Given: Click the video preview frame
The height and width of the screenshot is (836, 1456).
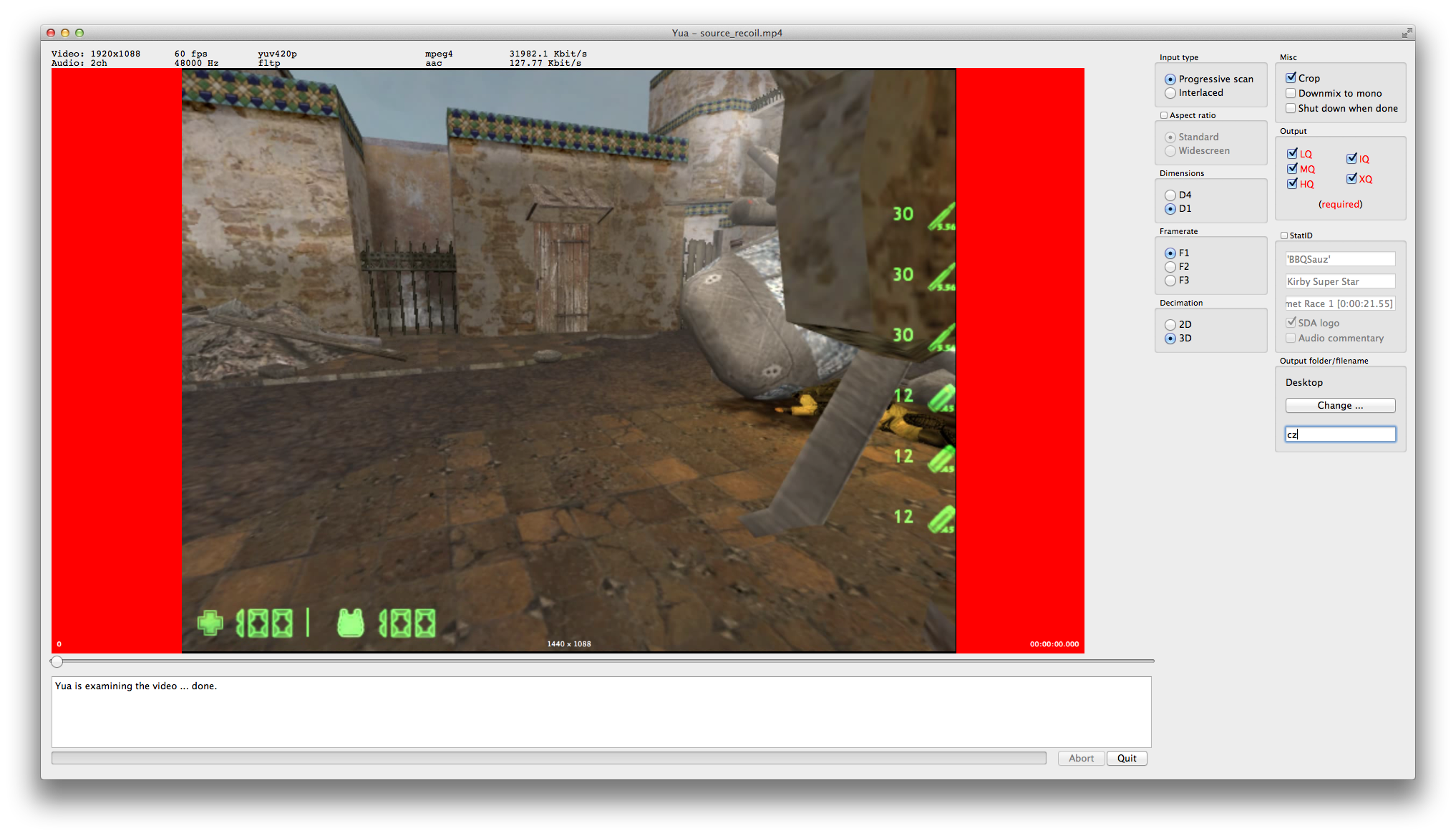Looking at the screenshot, I should tap(568, 361).
